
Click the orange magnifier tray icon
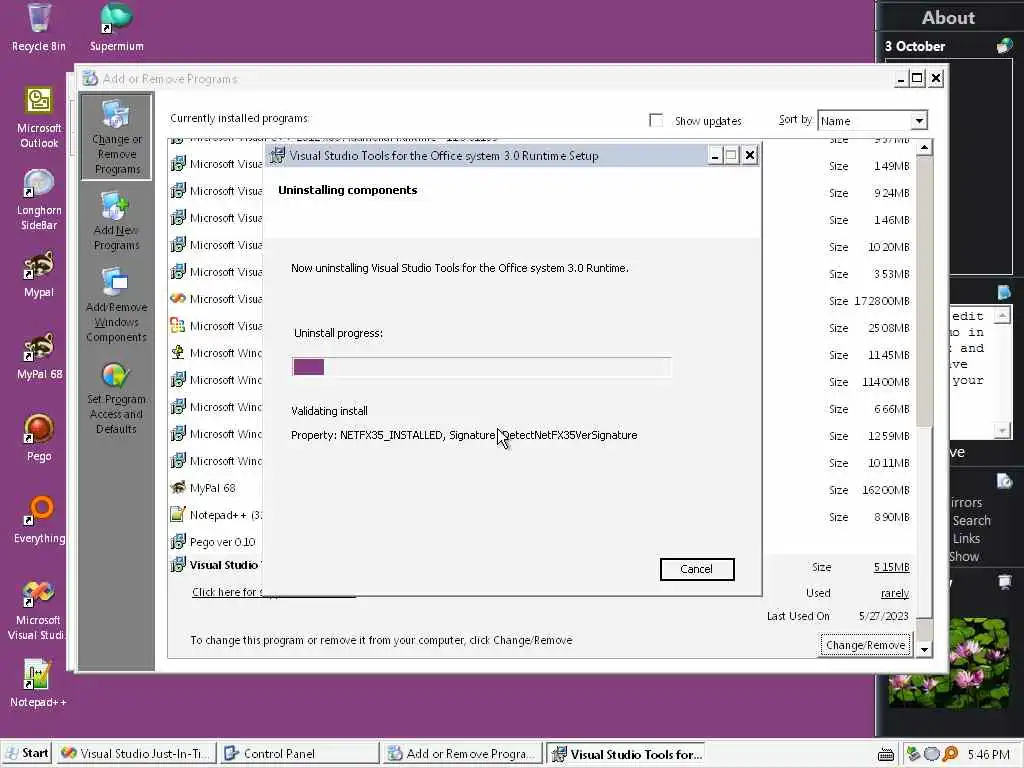[950, 754]
